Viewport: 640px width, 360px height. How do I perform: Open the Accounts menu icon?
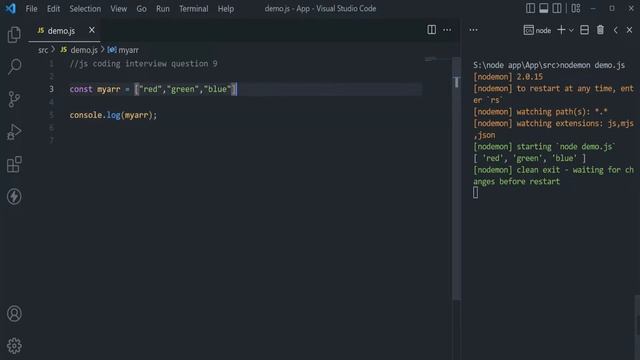pyautogui.click(x=14, y=313)
